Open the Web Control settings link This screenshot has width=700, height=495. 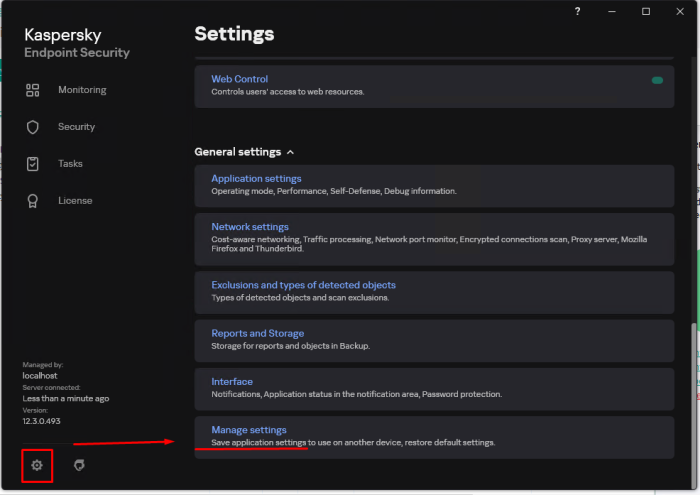pos(239,79)
